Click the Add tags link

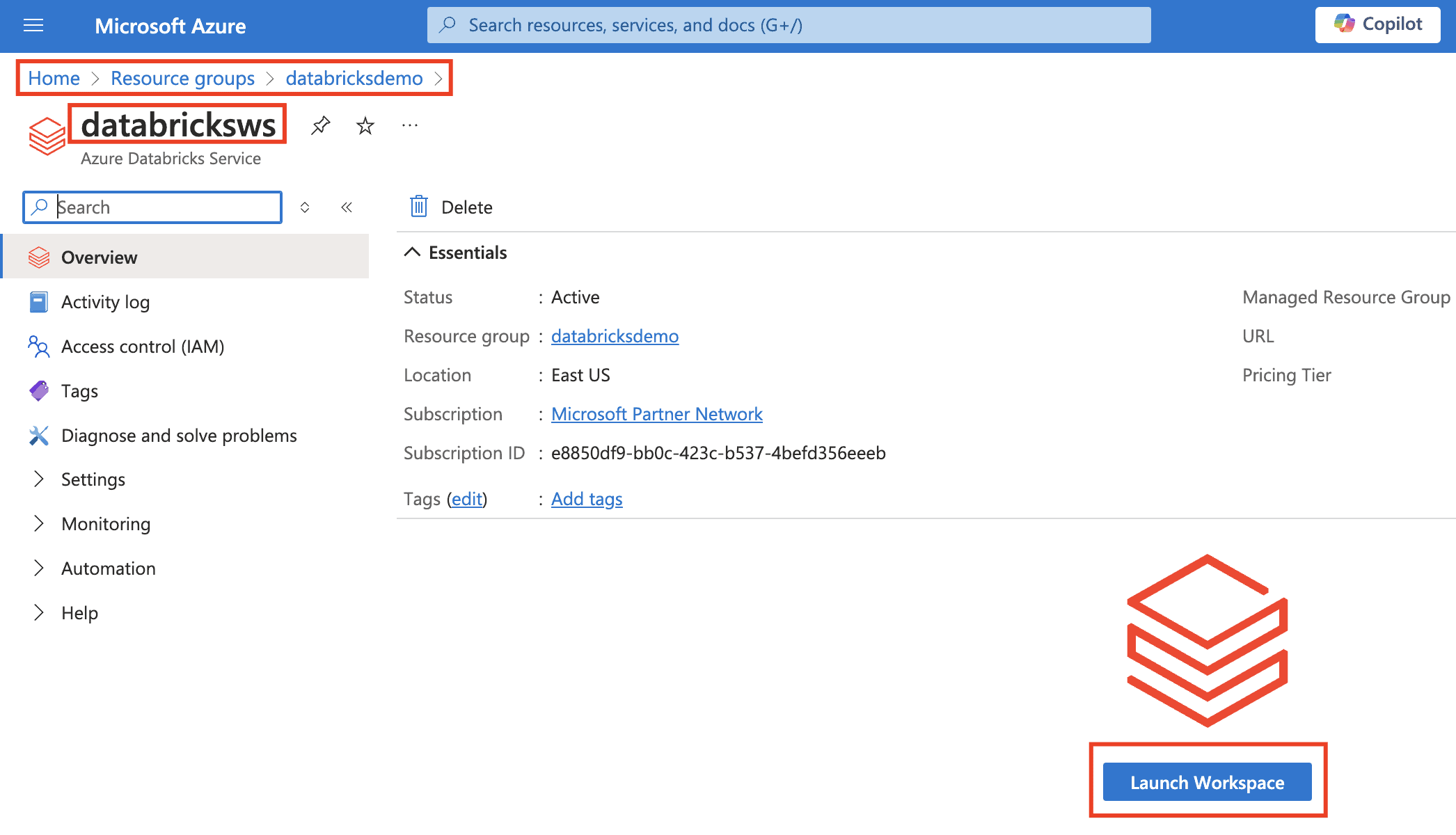pyautogui.click(x=587, y=499)
